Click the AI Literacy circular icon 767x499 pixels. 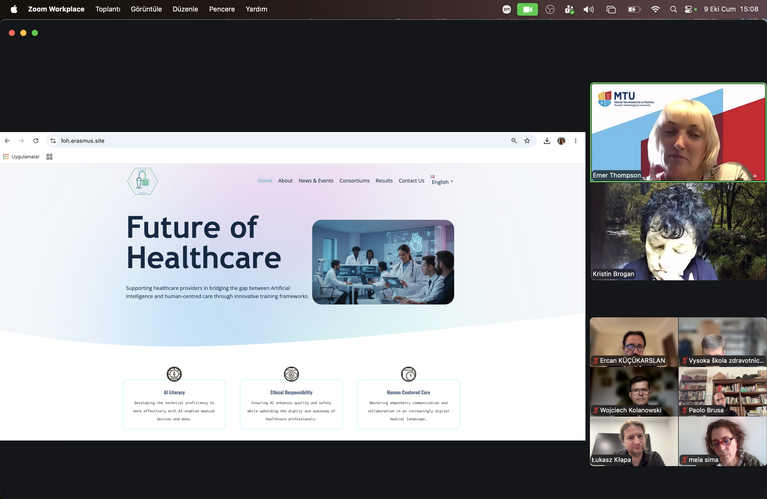[x=174, y=374]
